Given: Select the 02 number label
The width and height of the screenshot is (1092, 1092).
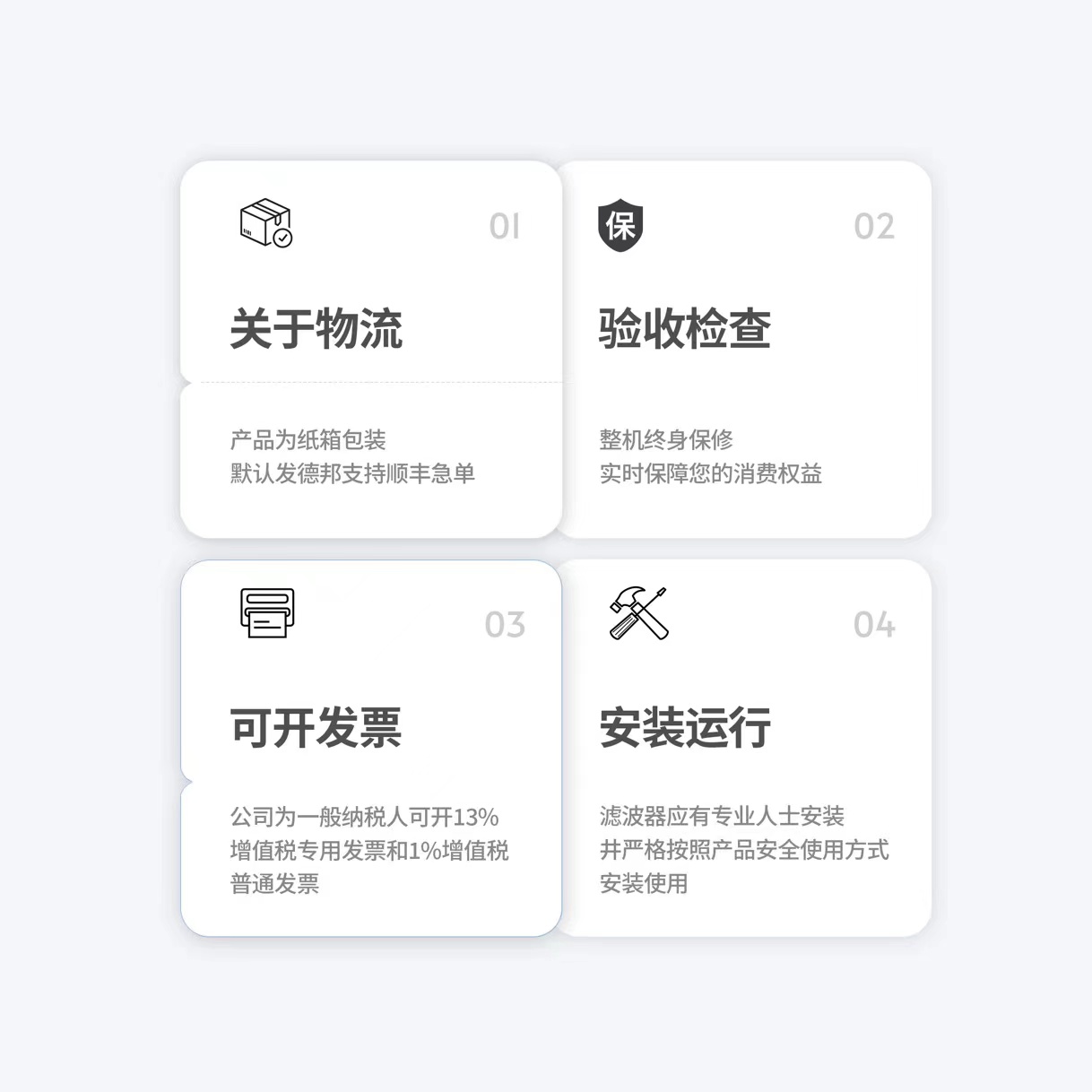Looking at the screenshot, I should coord(874,227).
